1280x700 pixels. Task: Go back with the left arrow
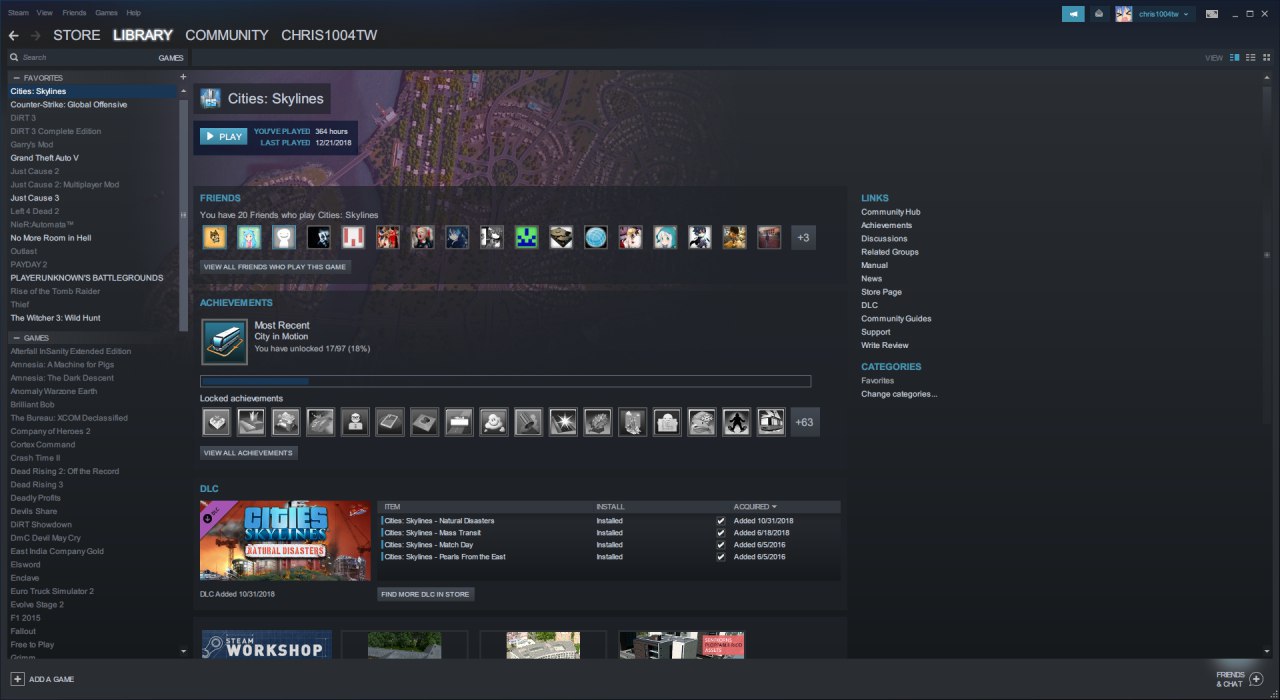pyautogui.click(x=14, y=35)
